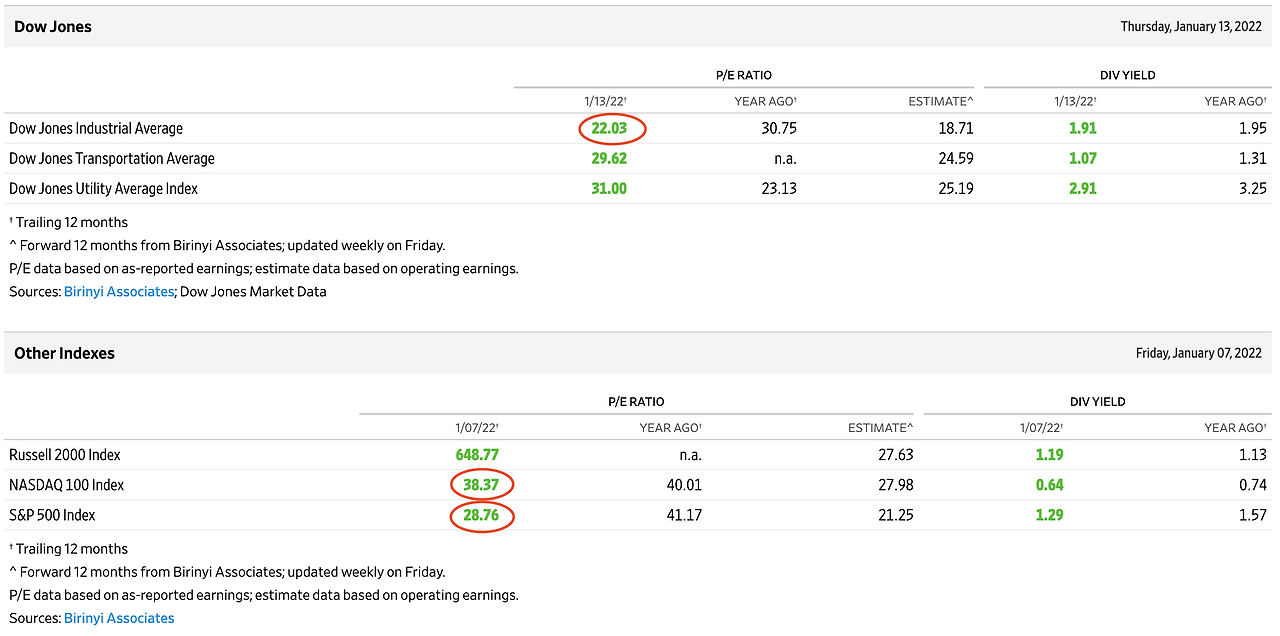Image resolution: width=1280 pixels, height=636 pixels.
Task: Select the Dow Jones Transportation Average row label
Action: [x=112, y=158]
